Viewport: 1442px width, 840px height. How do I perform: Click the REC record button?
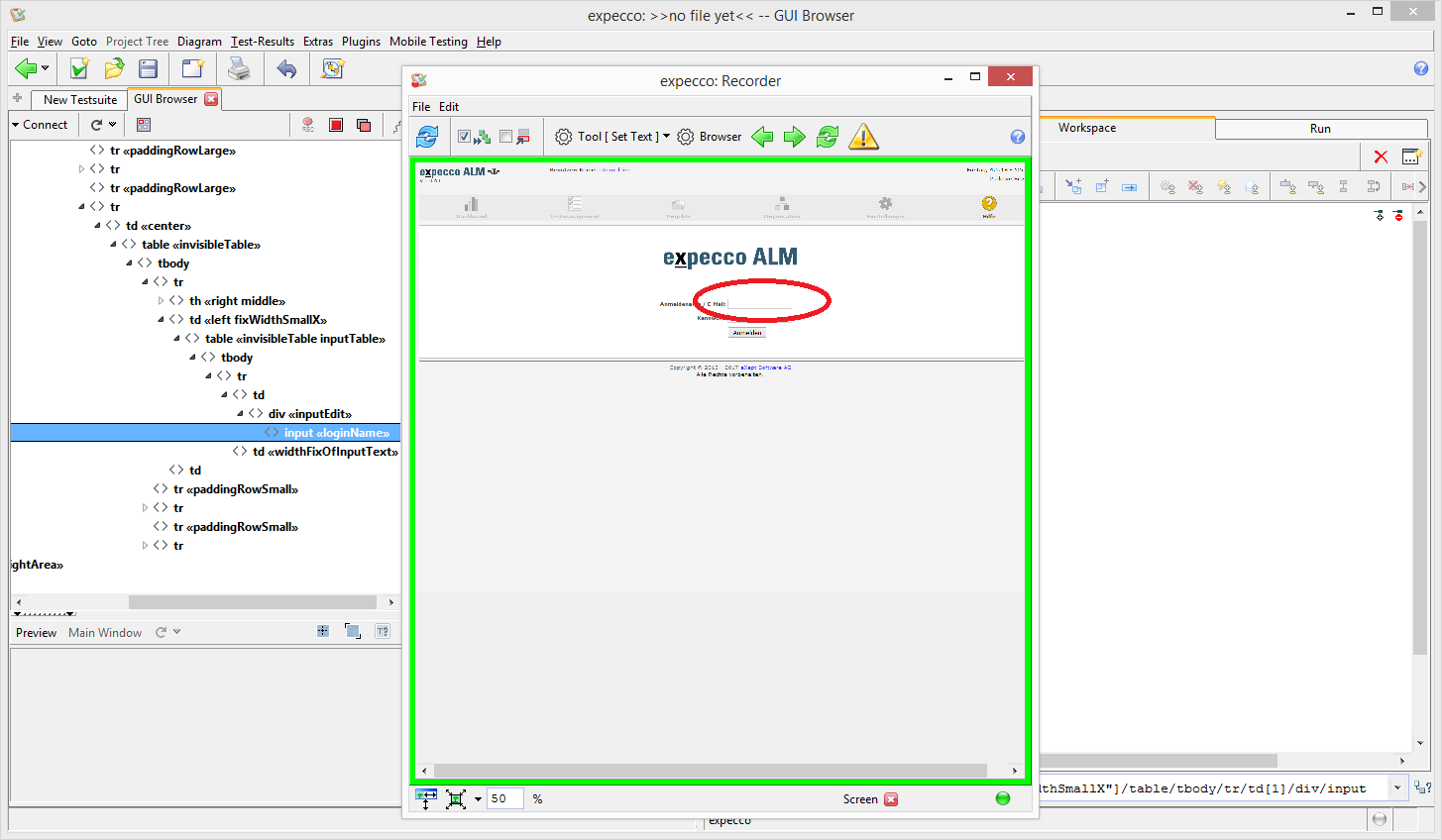pyautogui.click(x=308, y=125)
